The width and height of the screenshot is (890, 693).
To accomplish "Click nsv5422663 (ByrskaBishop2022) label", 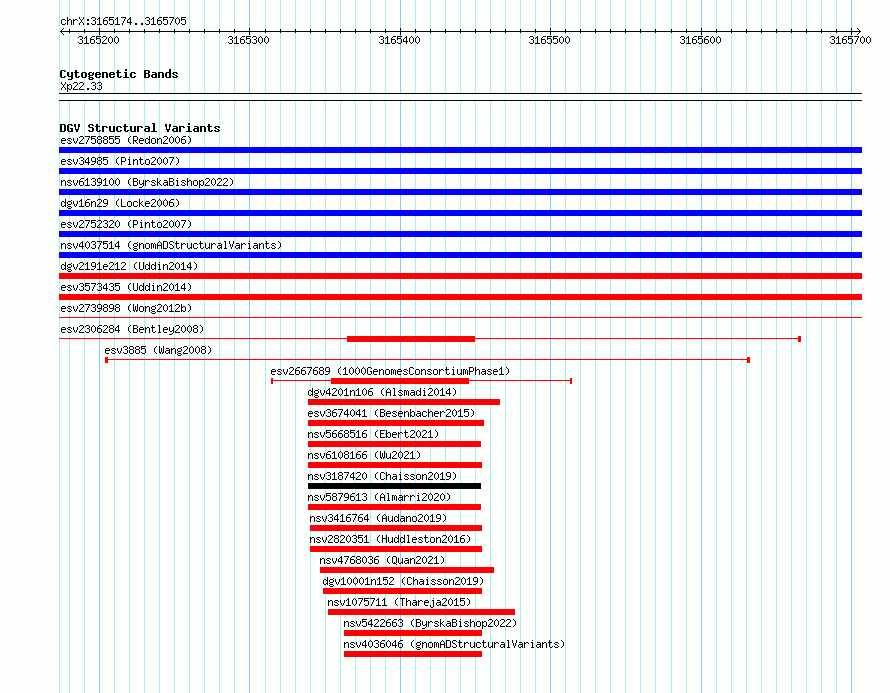I will tap(430, 623).
